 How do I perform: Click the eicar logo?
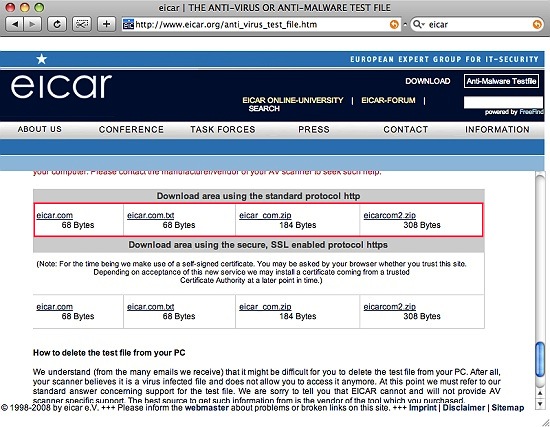click(61, 86)
